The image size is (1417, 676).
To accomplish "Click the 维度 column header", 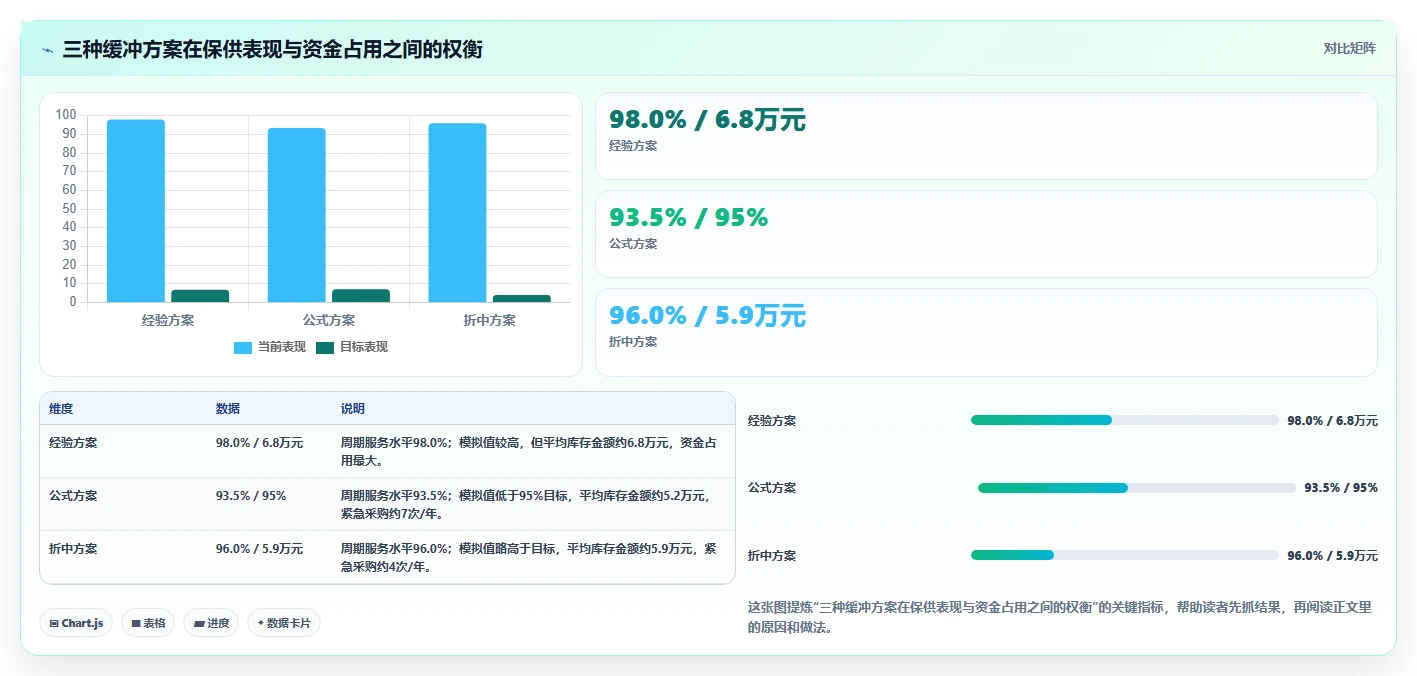I will [x=61, y=409].
